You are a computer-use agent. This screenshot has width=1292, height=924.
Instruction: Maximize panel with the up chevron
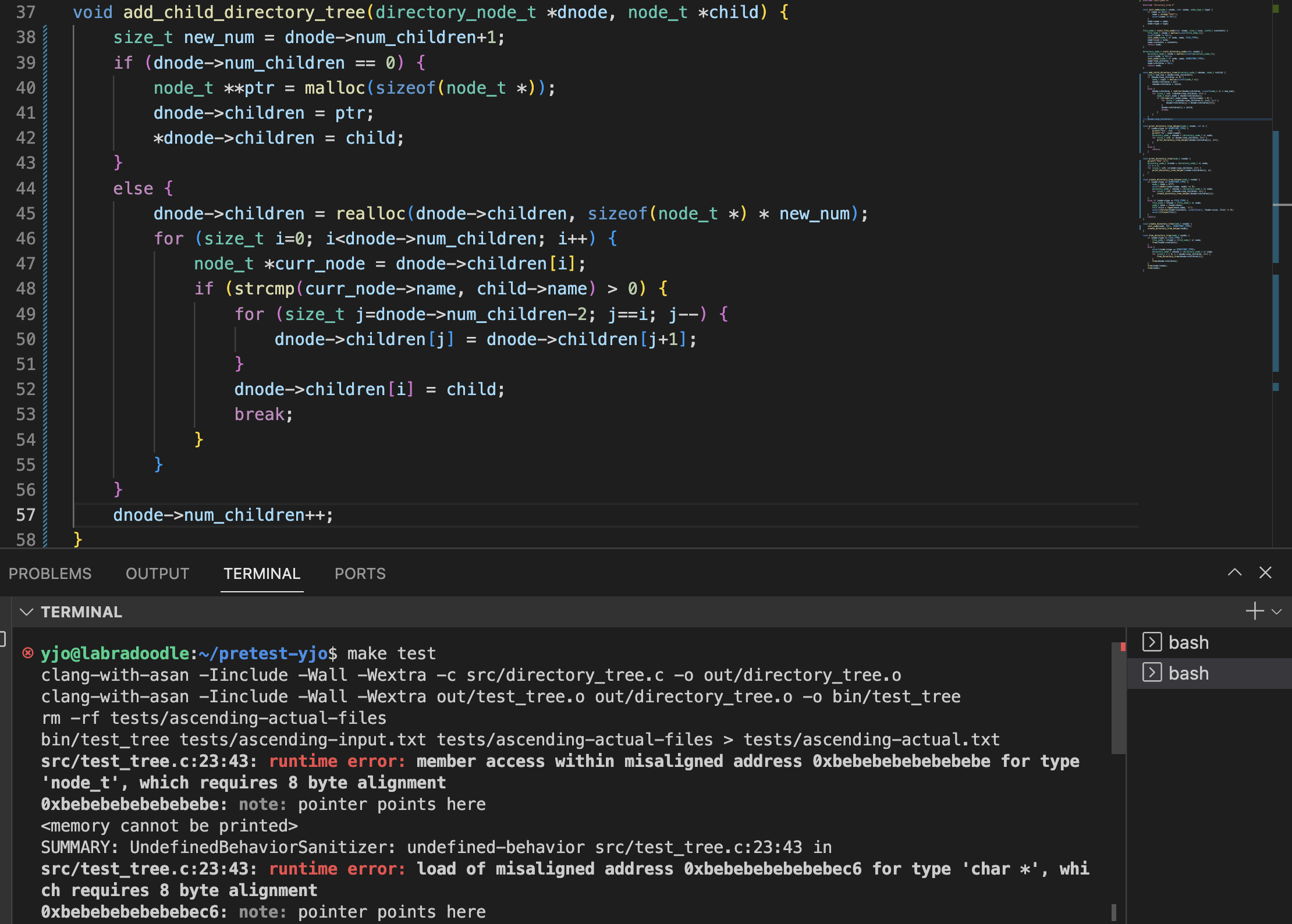coord(1234,573)
